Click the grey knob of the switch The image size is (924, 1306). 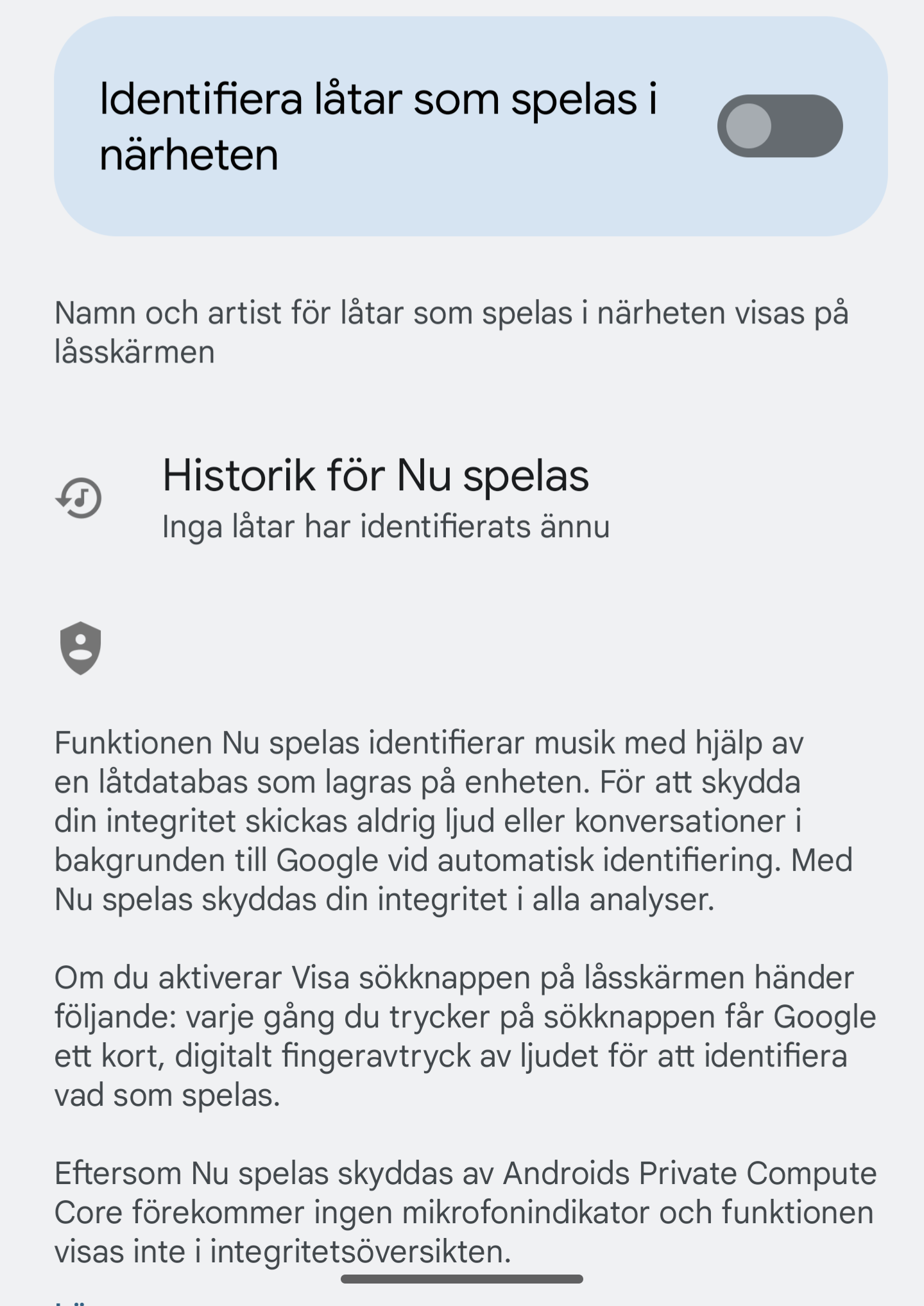coord(749,126)
